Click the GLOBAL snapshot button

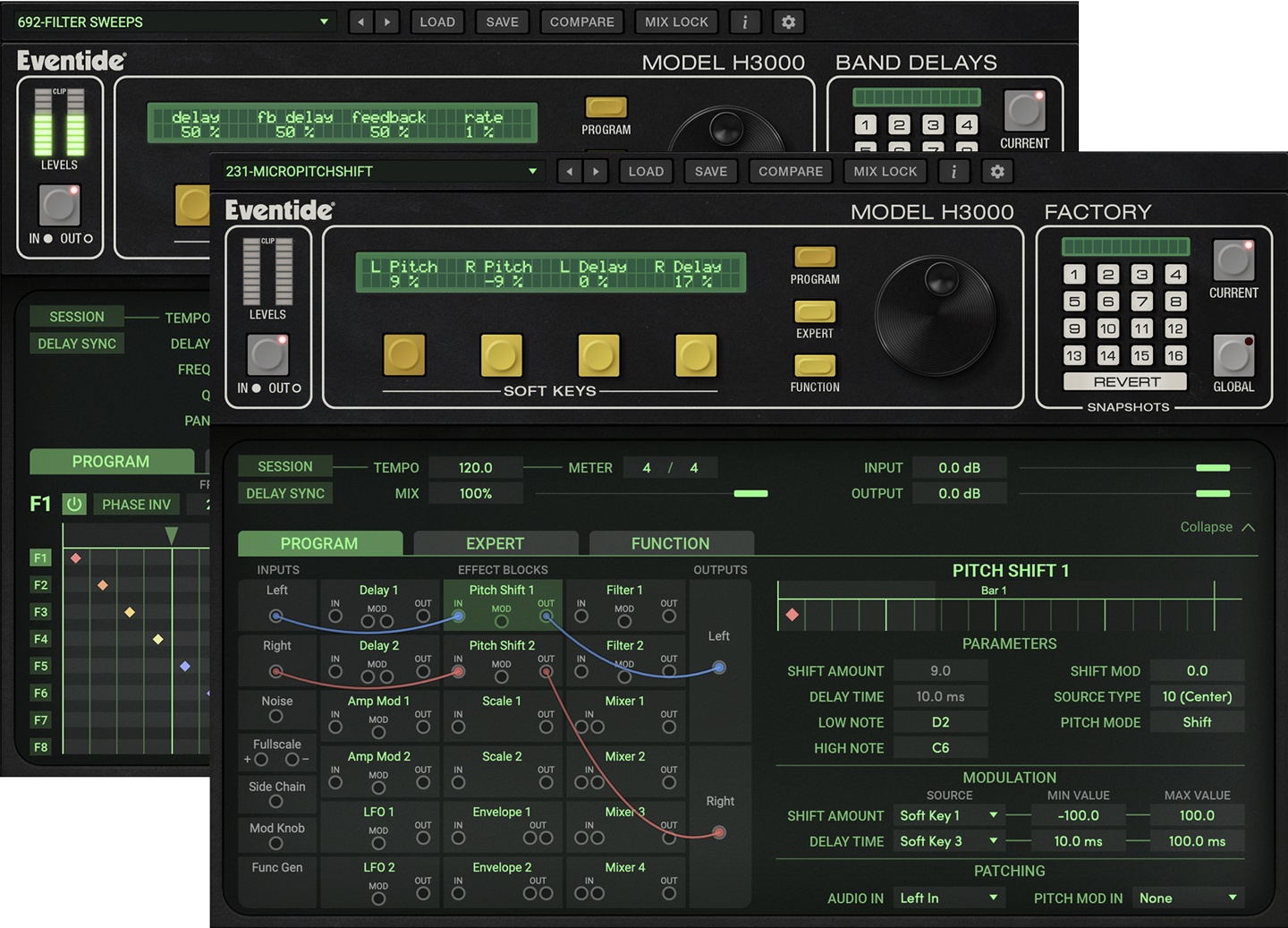pos(1233,355)
